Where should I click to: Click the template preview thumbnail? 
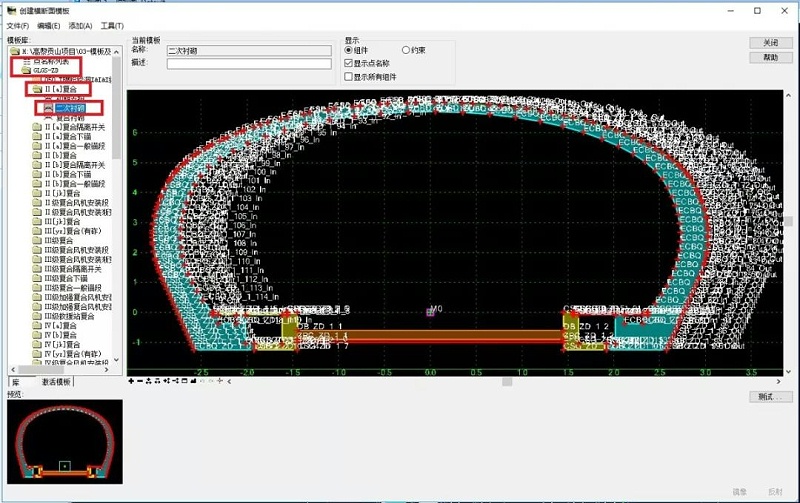(65, 442)
